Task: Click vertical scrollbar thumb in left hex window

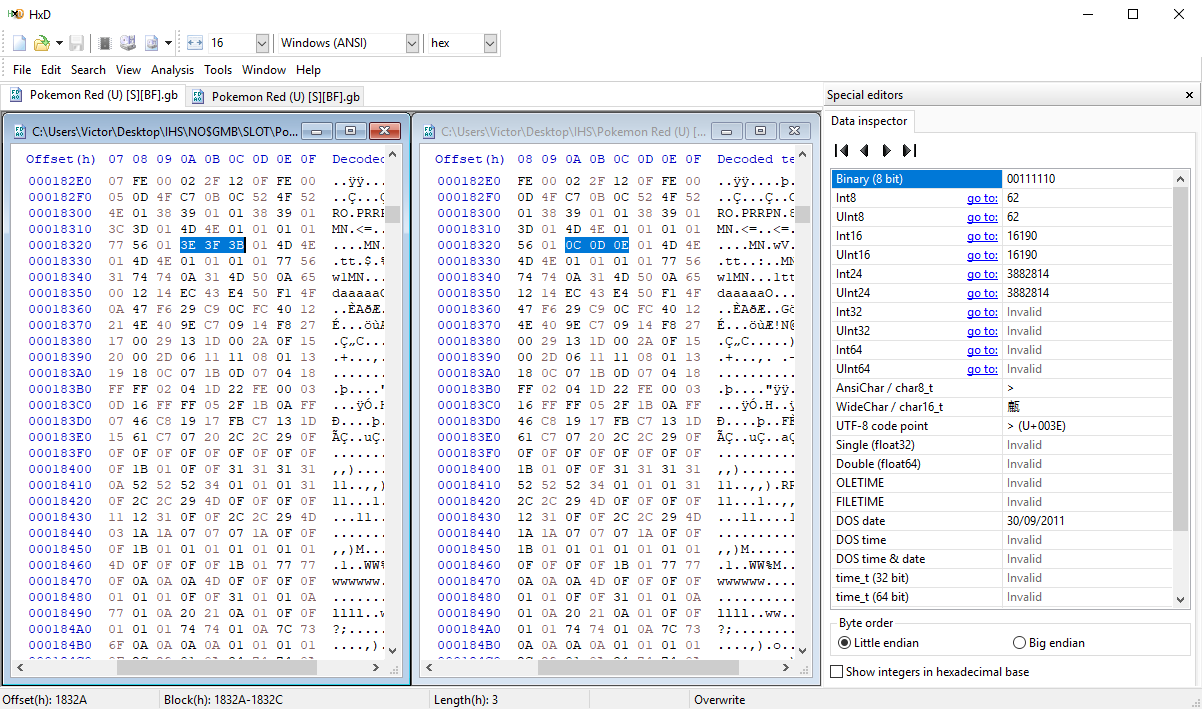Action: [393, 214]
